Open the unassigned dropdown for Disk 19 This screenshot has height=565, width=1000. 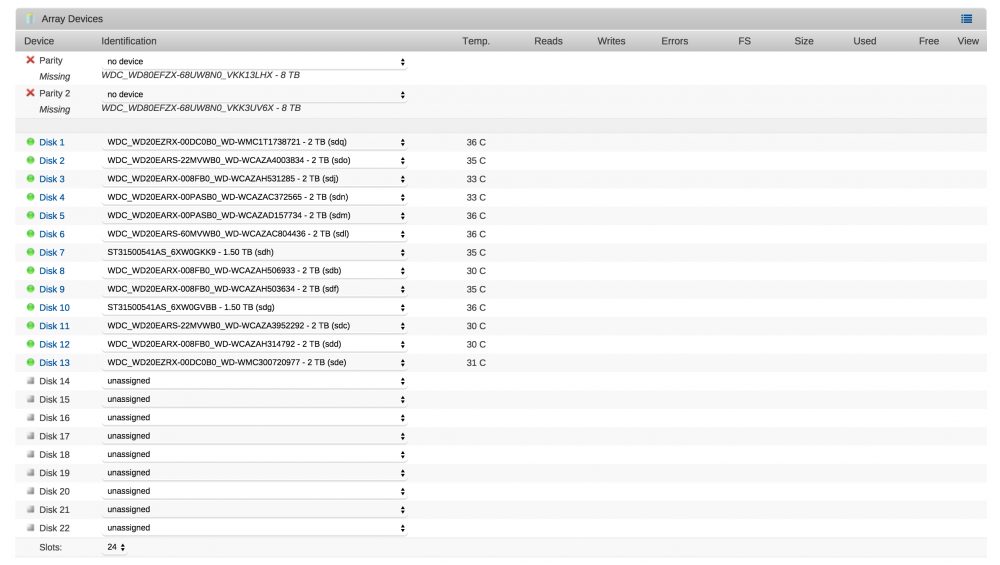[x=254, y=473]
